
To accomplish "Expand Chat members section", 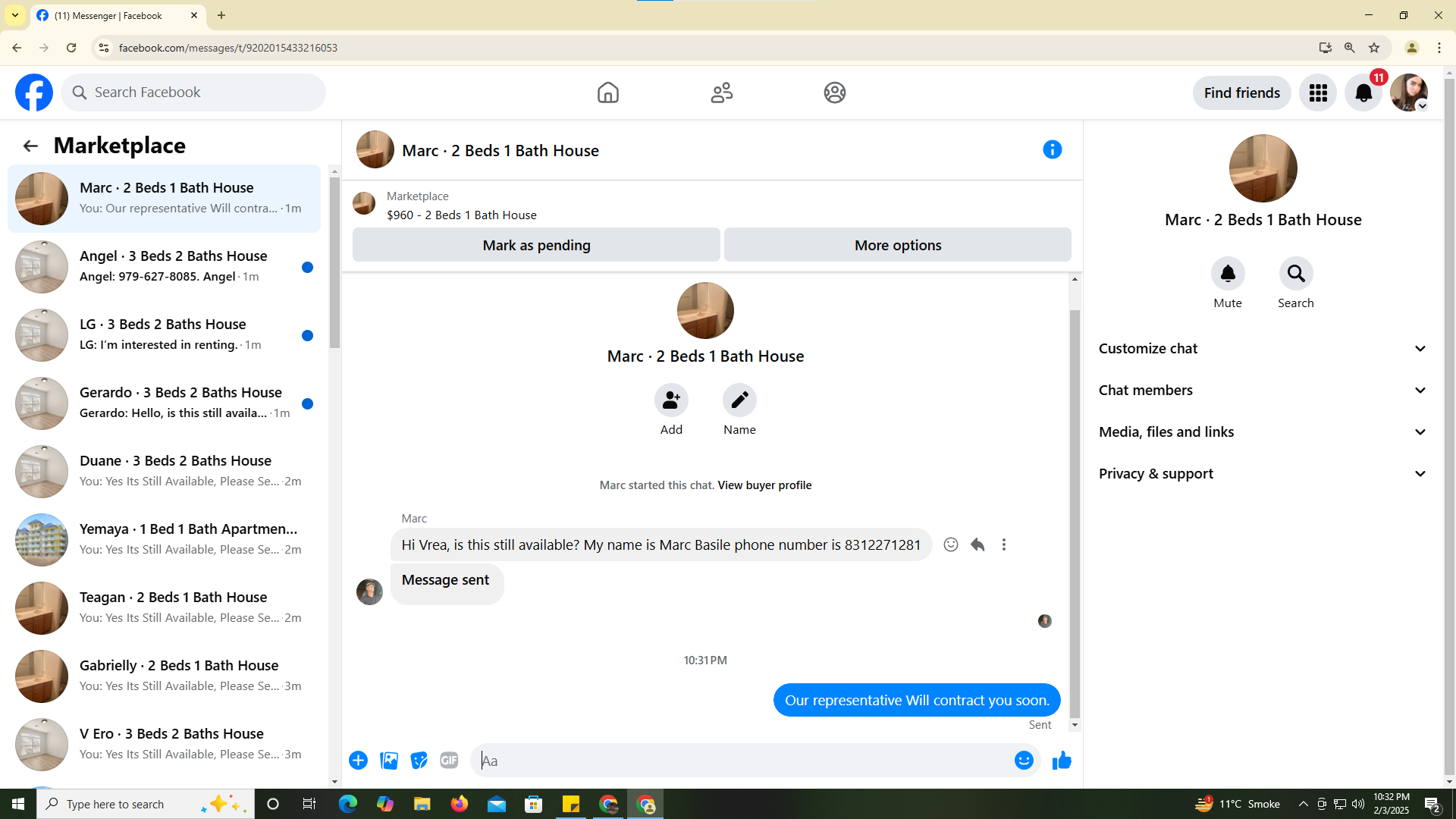I will pos(1263,391).
